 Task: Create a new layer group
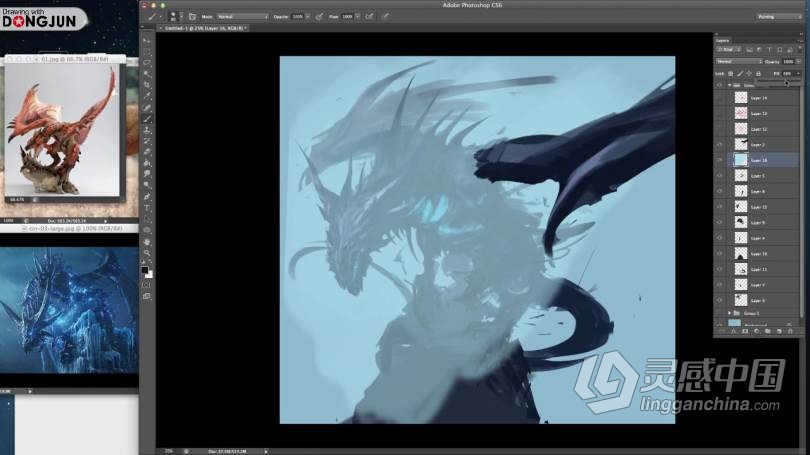[x=768, y=331]
